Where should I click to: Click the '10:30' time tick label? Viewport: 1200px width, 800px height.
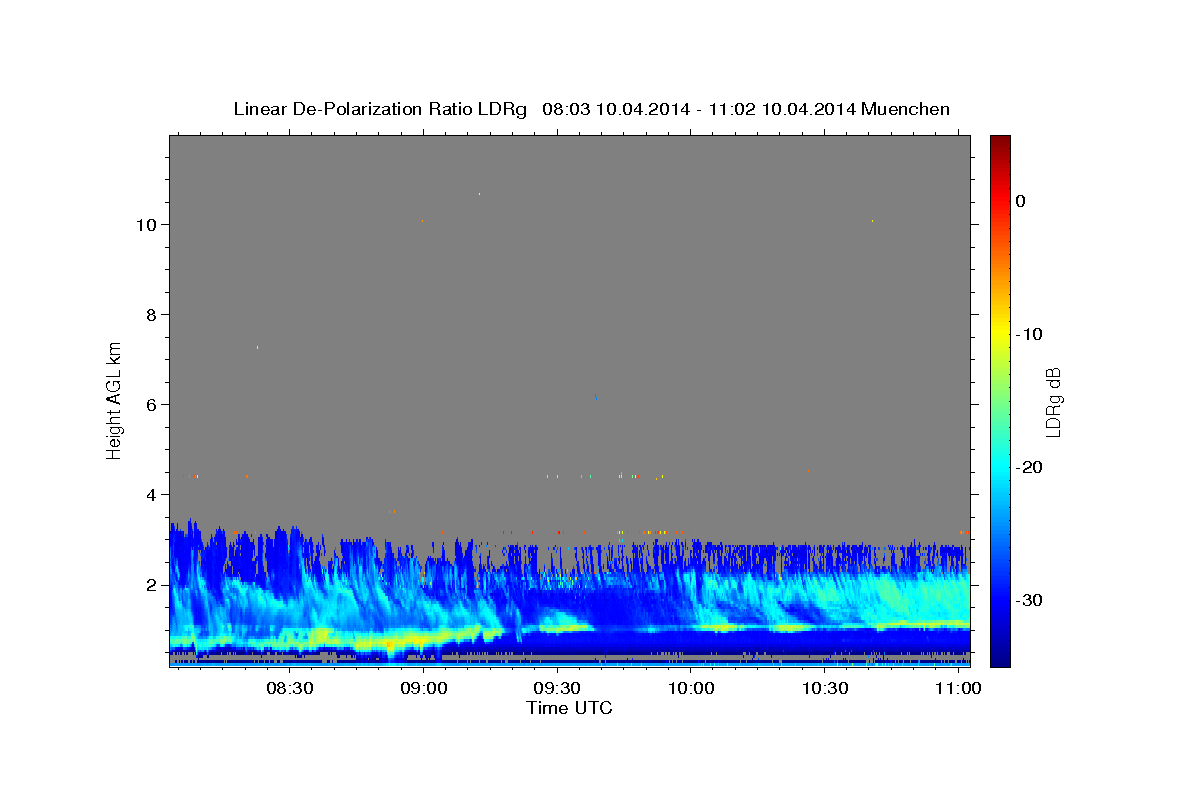(825, 689)
